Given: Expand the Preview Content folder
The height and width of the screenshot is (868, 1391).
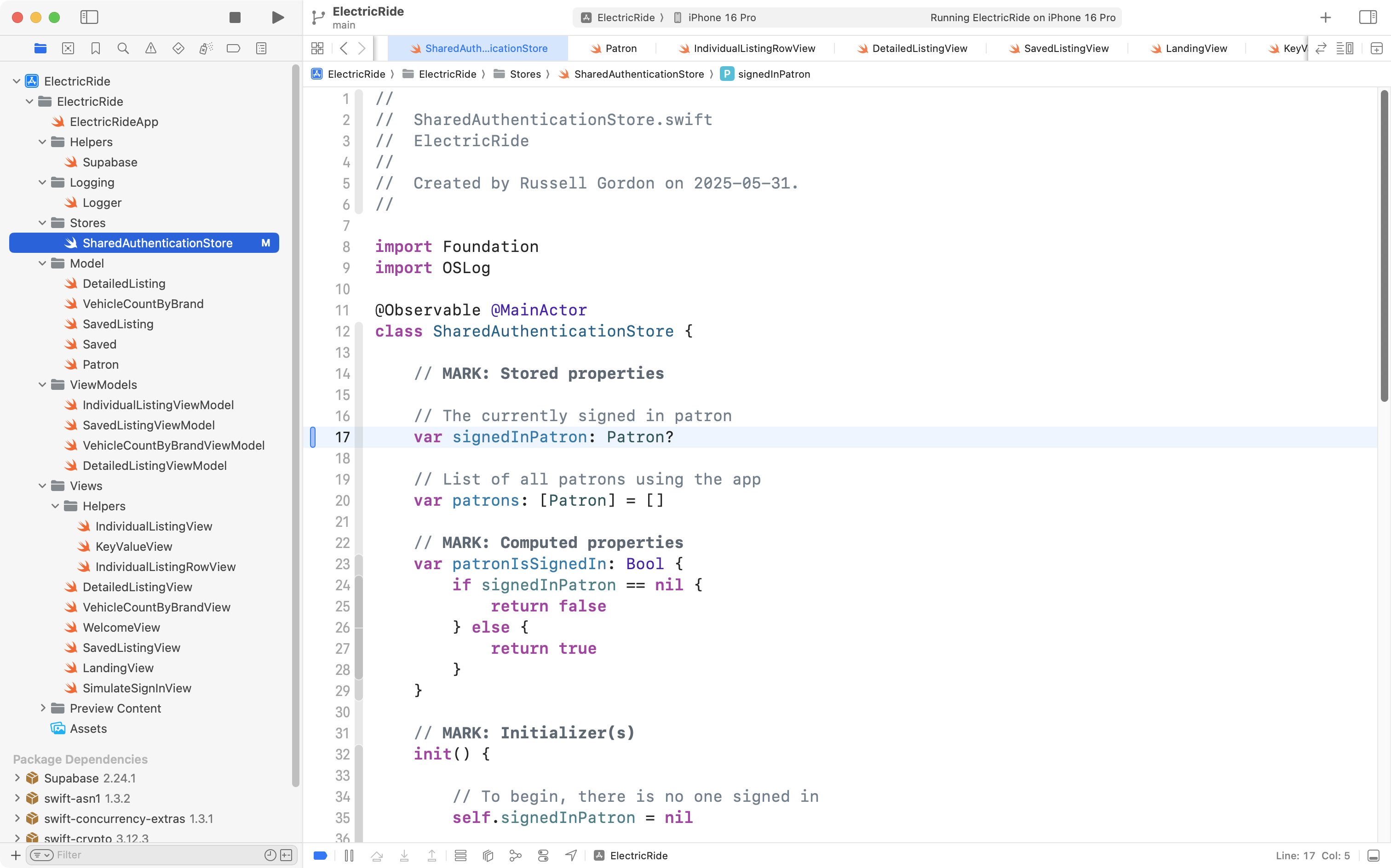Looking at the screenshot, I should click(x=42, y=708).
